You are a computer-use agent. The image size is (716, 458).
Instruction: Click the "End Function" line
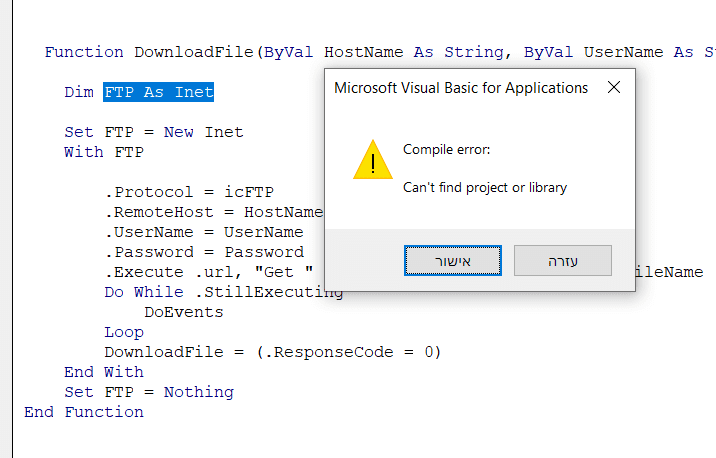(x=84, y=412)
